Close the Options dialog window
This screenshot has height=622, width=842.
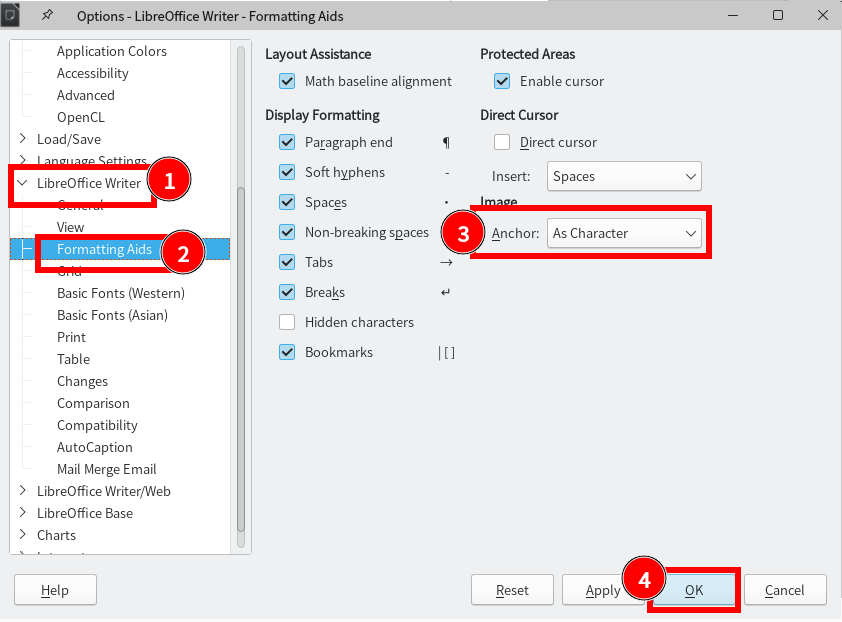click(x=823, y=15)
